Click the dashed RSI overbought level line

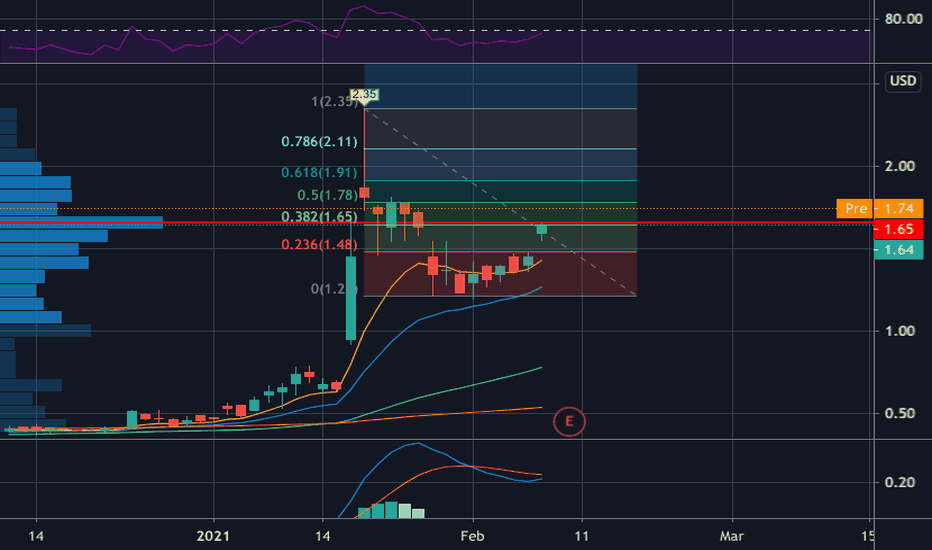tap(436, 30)
